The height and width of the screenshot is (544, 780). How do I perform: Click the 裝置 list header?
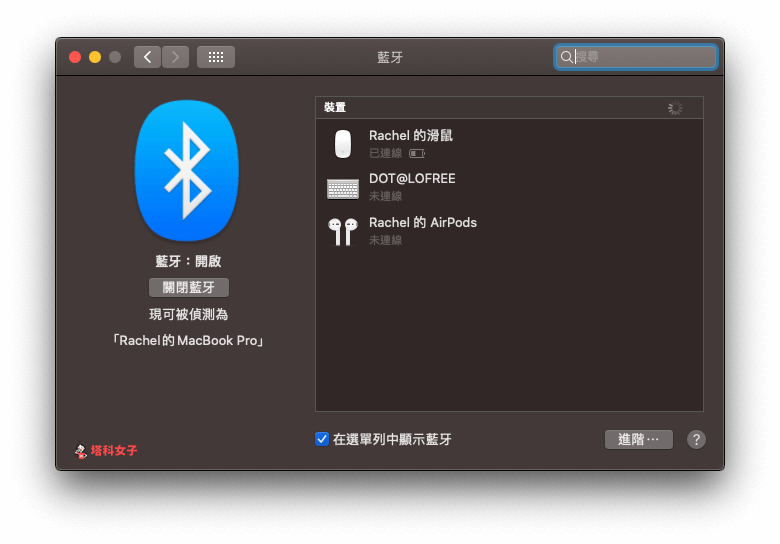(x=509, y=107)
